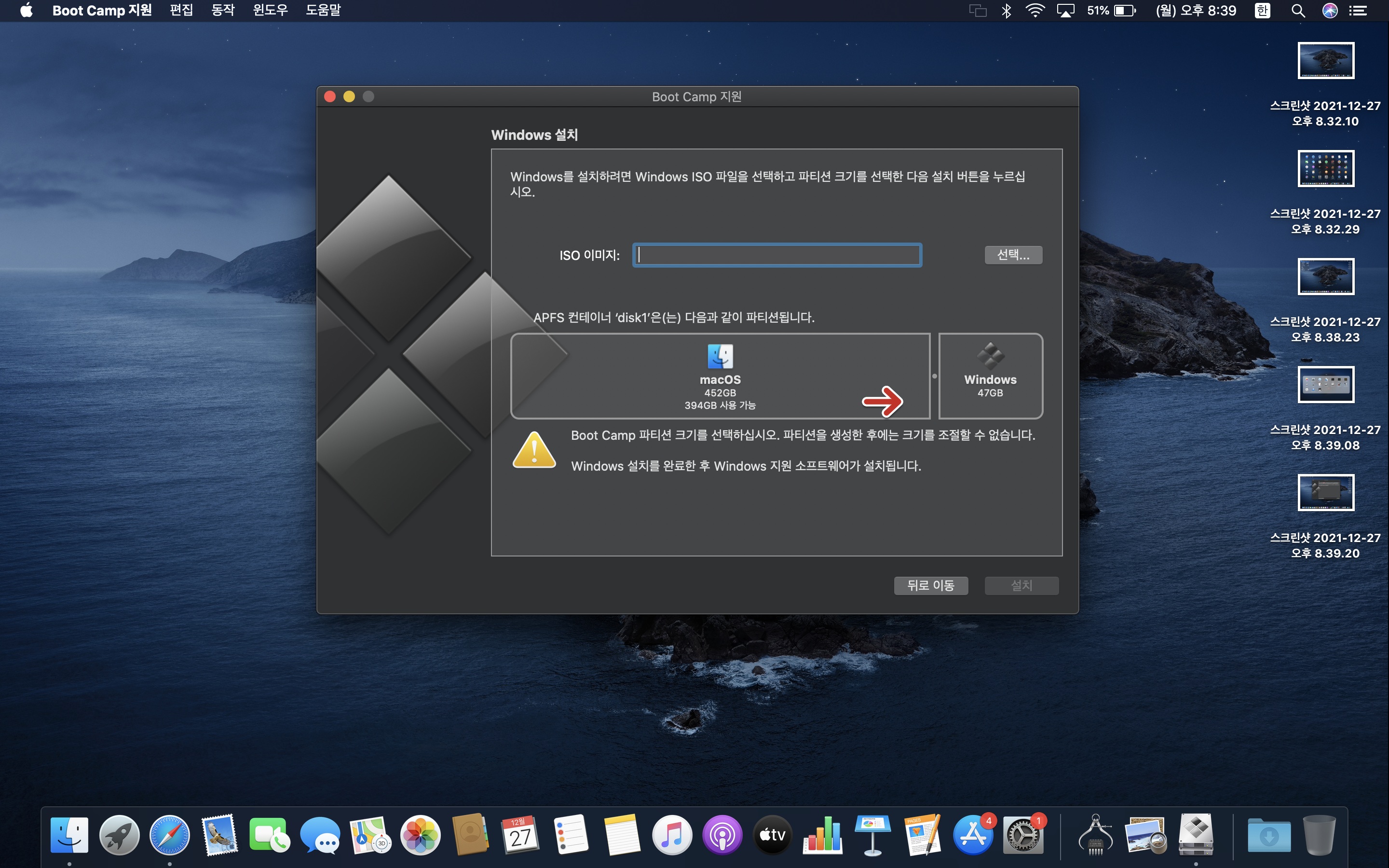The height and width of the screenshot is (868, 1389).
Task: Click the Windows partition diamond icon
Action: pyautogui.click(x=990, y=356)
